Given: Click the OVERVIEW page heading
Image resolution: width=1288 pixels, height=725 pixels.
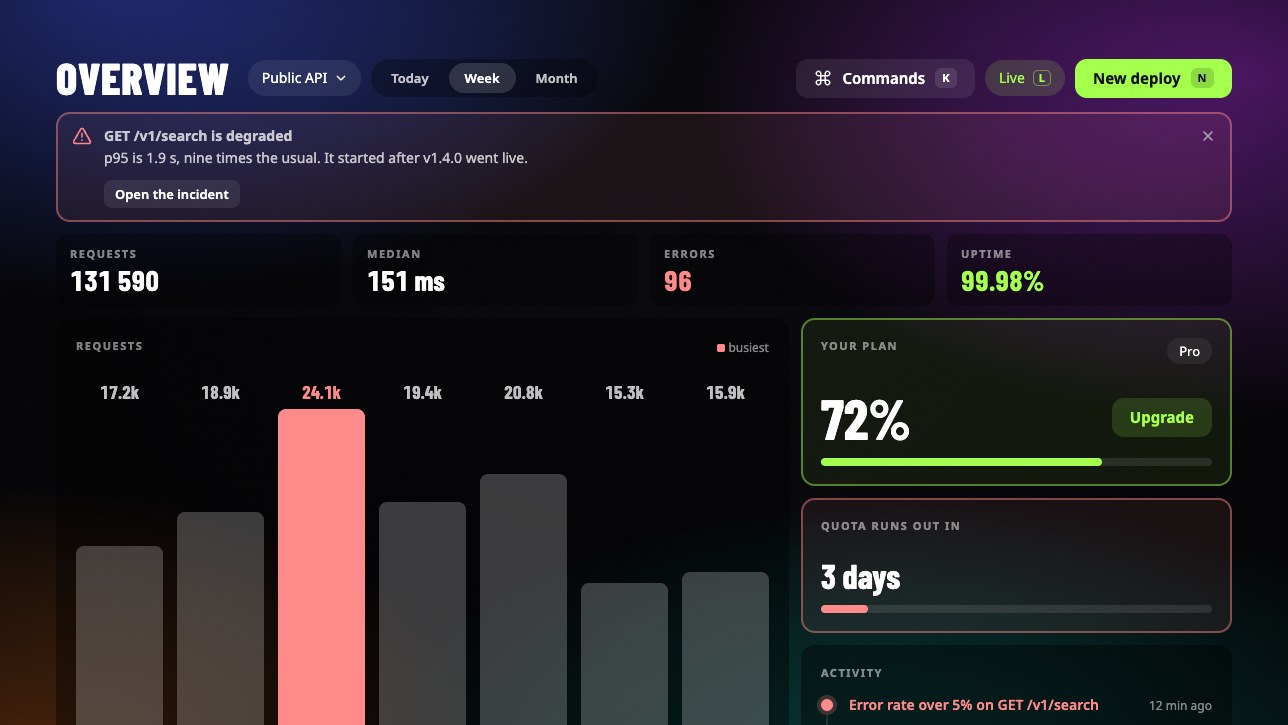Looking at the screenshot, I should (142, 79).
